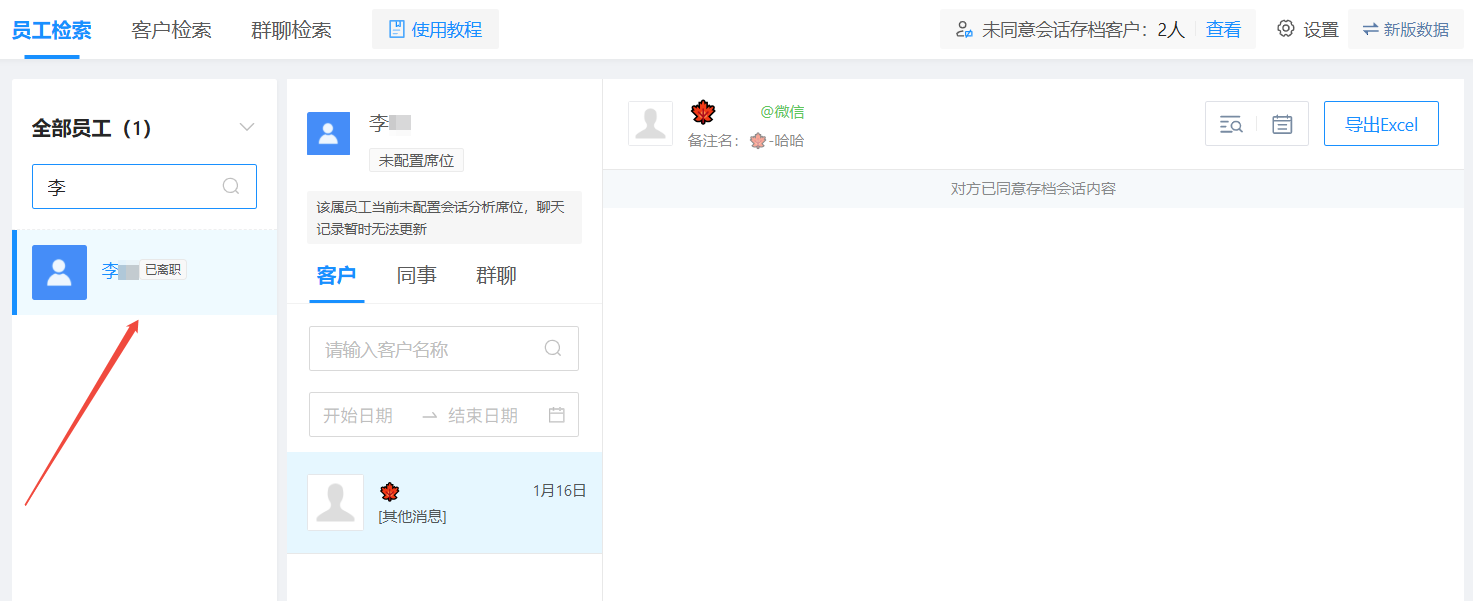Click the 导出Excel button

tap(1381, 124)
